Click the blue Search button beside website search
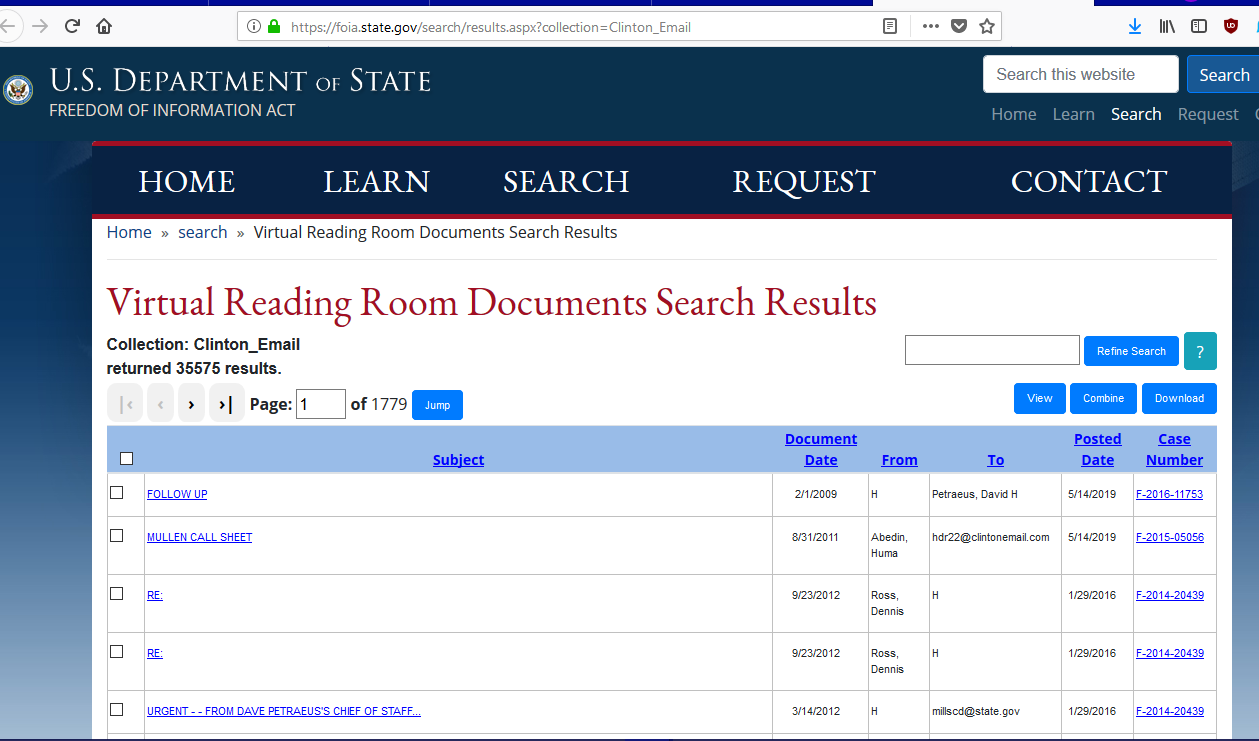 [x=1223, y=75]
